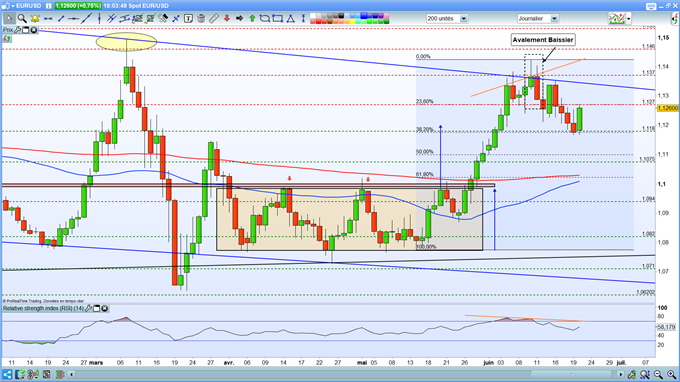
Task: Click the share icon in bottom bar
Action: coord(7,374)
